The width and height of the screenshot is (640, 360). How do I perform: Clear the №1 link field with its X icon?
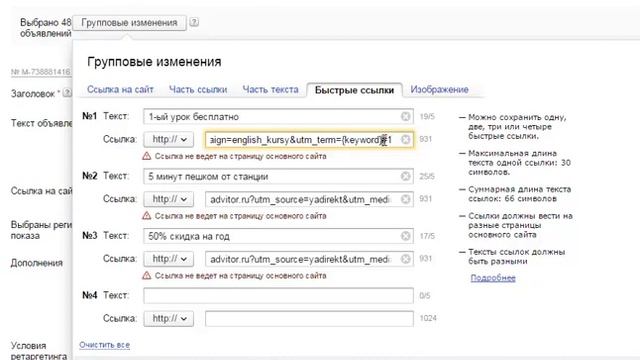pos(405,140)
